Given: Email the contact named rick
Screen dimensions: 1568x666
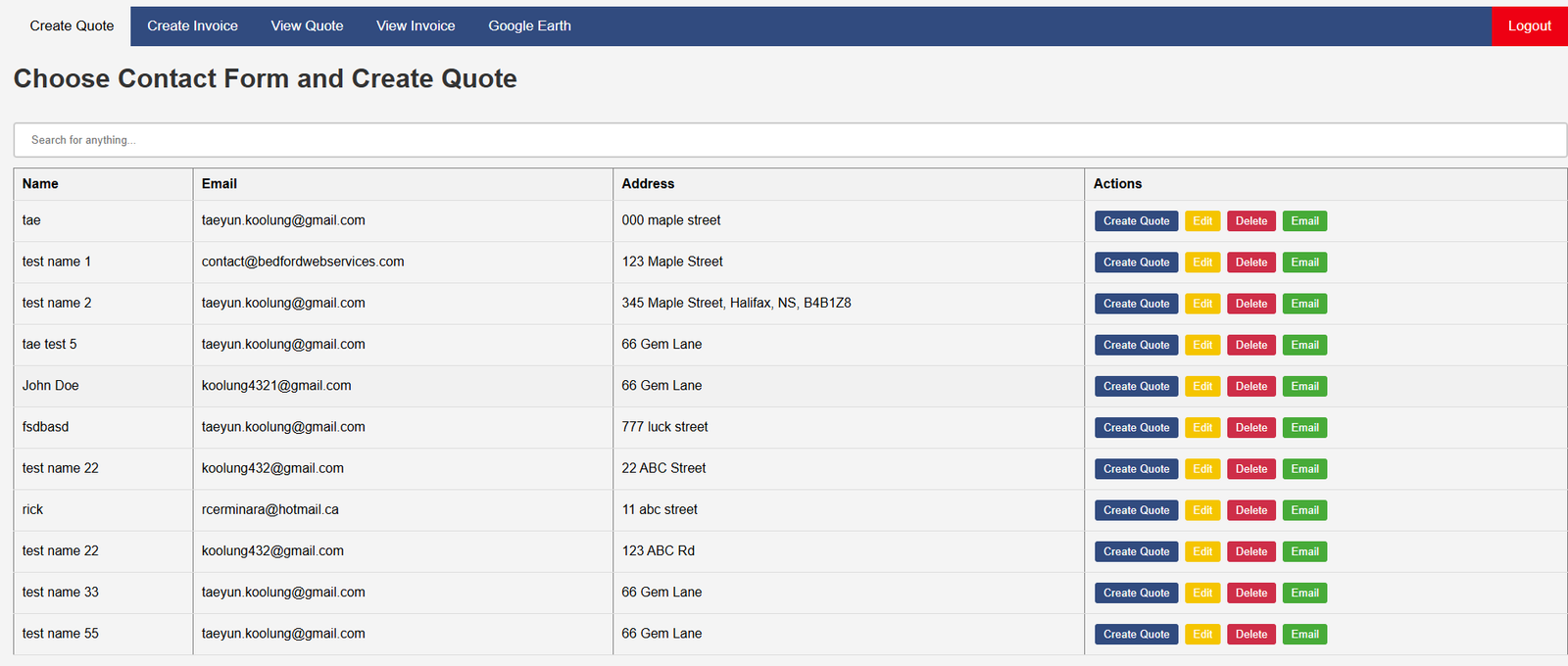Looking at the screenshot, I should click(1304, 510).
